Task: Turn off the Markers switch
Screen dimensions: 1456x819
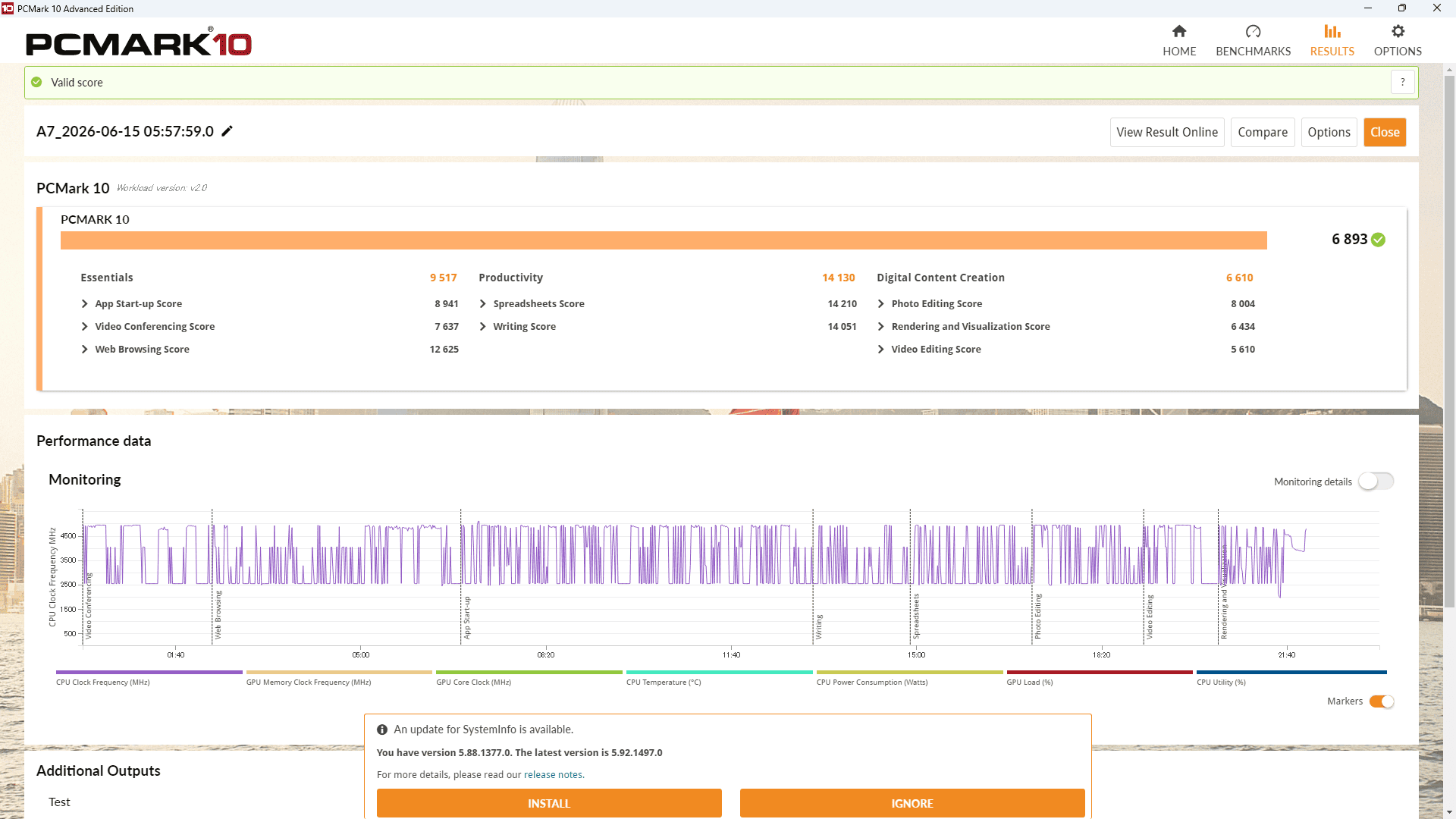Action: (1381, 701)
